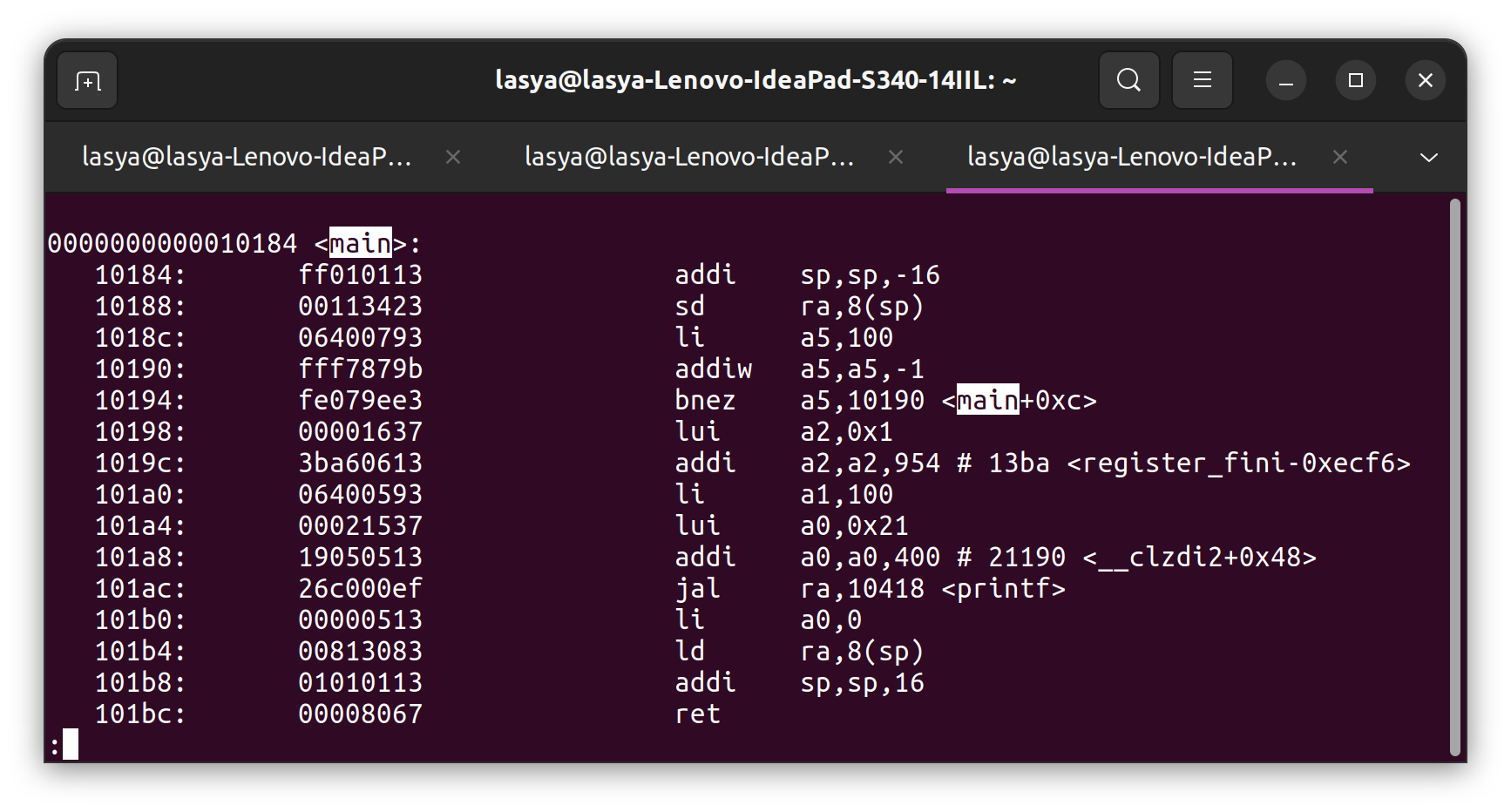Click the highlighted main search match

click(360, 243)
